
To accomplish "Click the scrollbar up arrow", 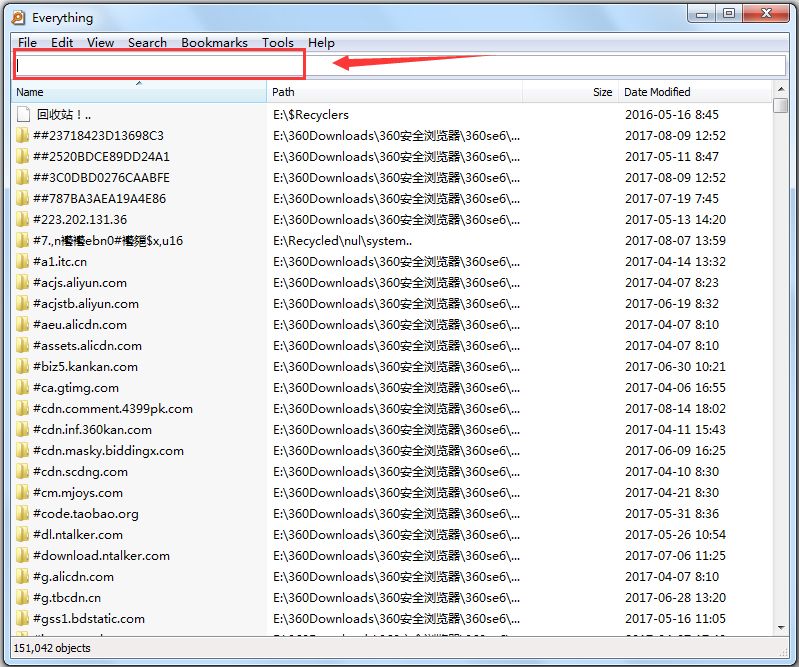I will [781, 89].
